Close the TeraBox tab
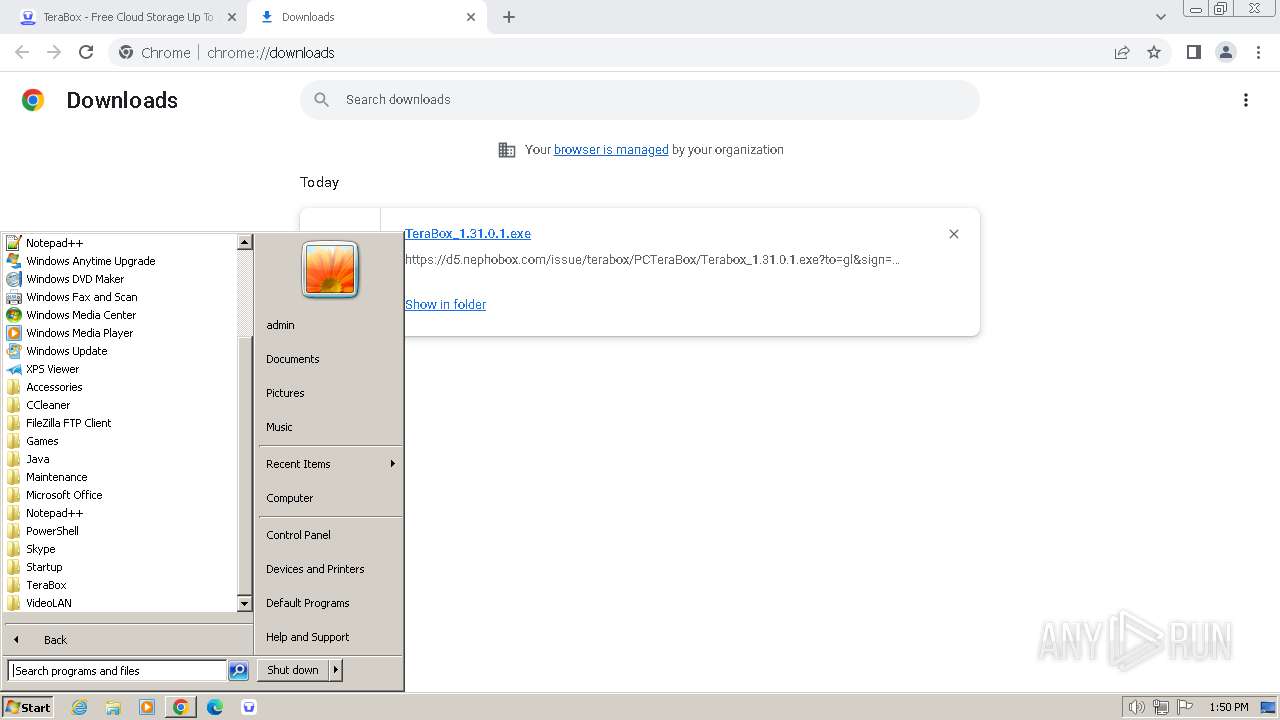This screenshot has width=1280, height=720. 231,17
